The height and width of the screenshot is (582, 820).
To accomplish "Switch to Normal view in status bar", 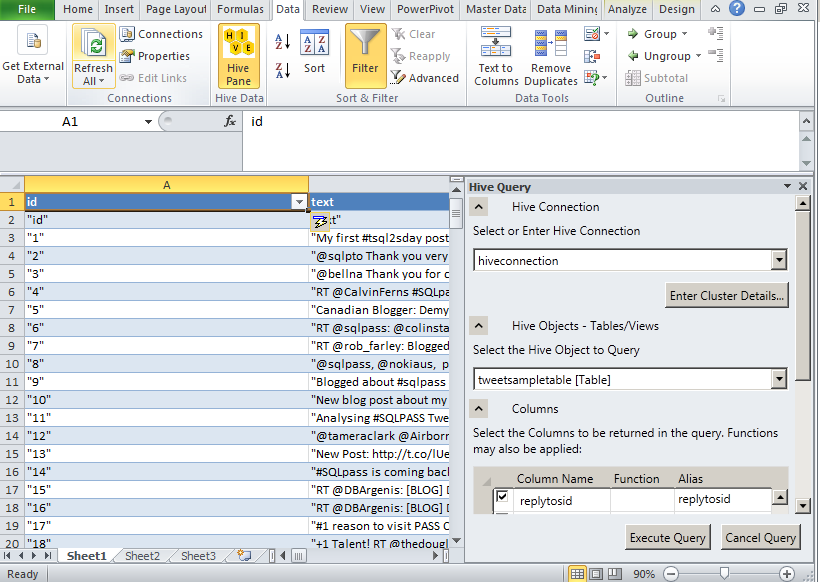I will pyautogui.click(x=577, y=574).
